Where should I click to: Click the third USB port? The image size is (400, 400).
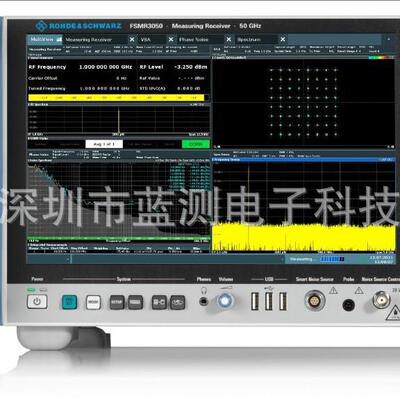(x=283, y=301)
